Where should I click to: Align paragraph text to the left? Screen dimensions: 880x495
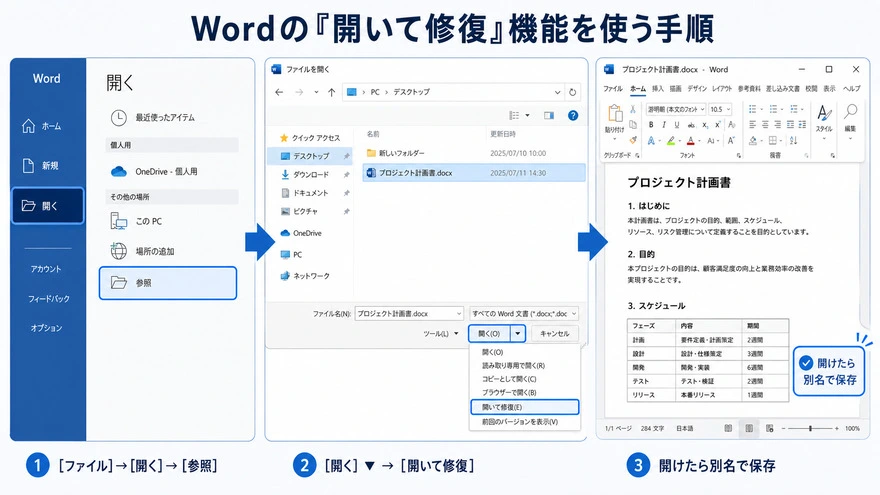[753, 125]
